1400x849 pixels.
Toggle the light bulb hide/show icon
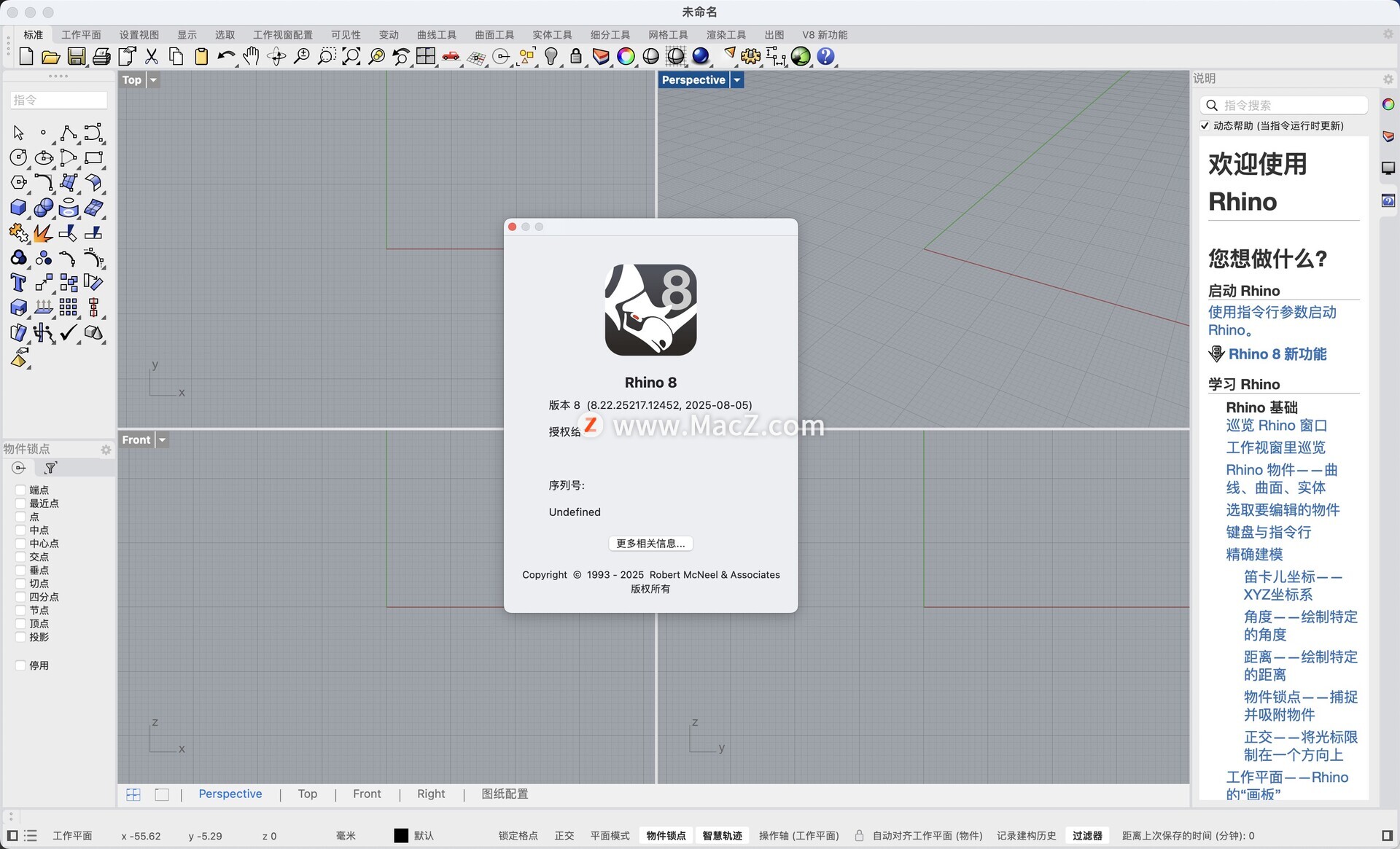[551, 56]
